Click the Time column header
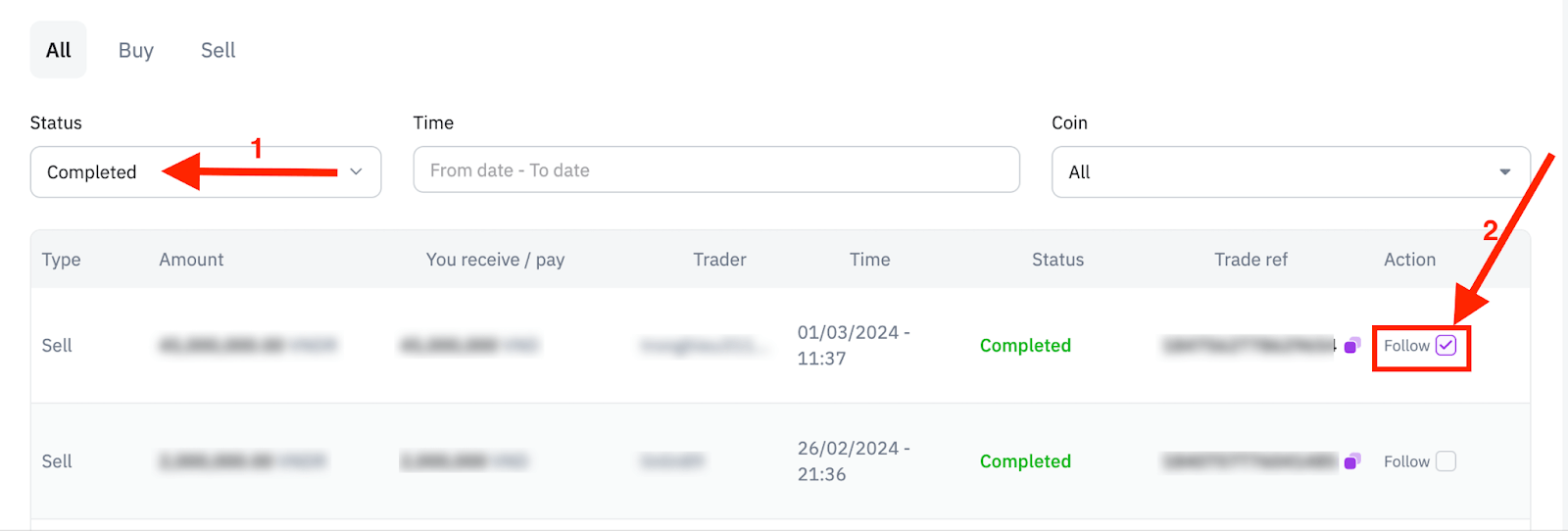Screen dimensions: 1568x531 [869, 260]
